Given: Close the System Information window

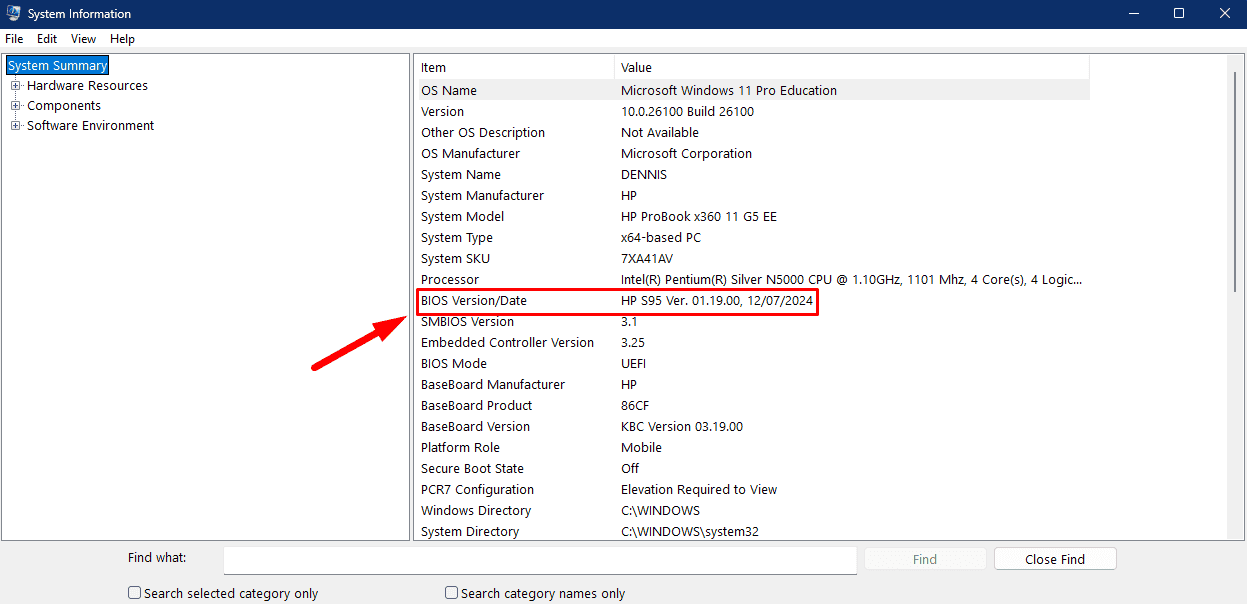Looking at the screenshot, I should [x=1225, y=14].
